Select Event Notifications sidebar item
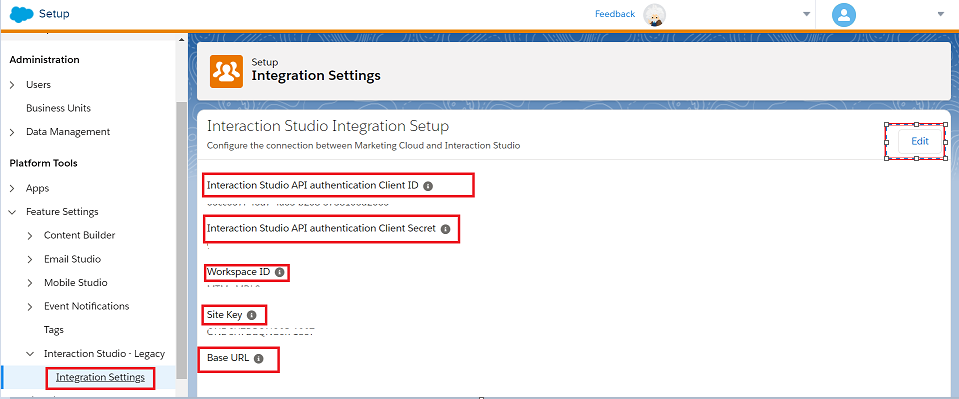This screenshot has height=399, width=959. pyautogui.click(x=86, y=307)
